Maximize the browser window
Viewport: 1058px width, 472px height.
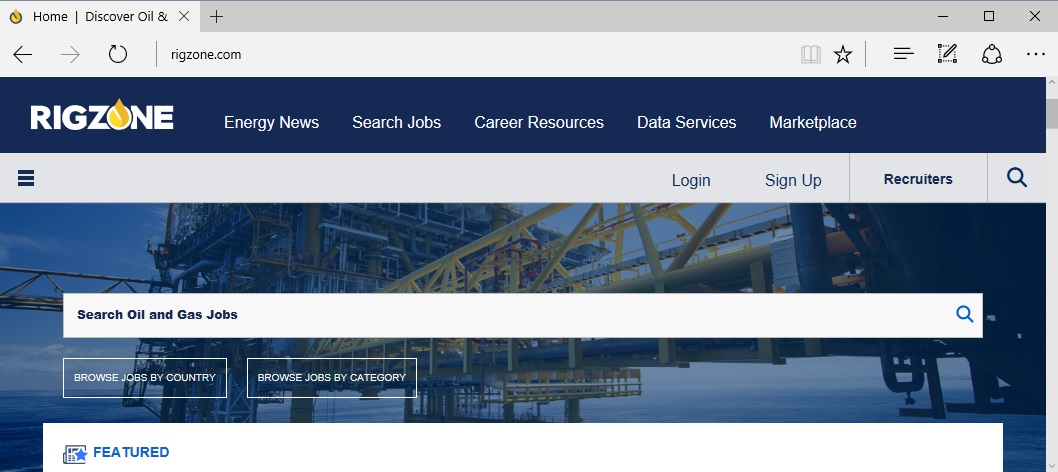pos(989,16)
